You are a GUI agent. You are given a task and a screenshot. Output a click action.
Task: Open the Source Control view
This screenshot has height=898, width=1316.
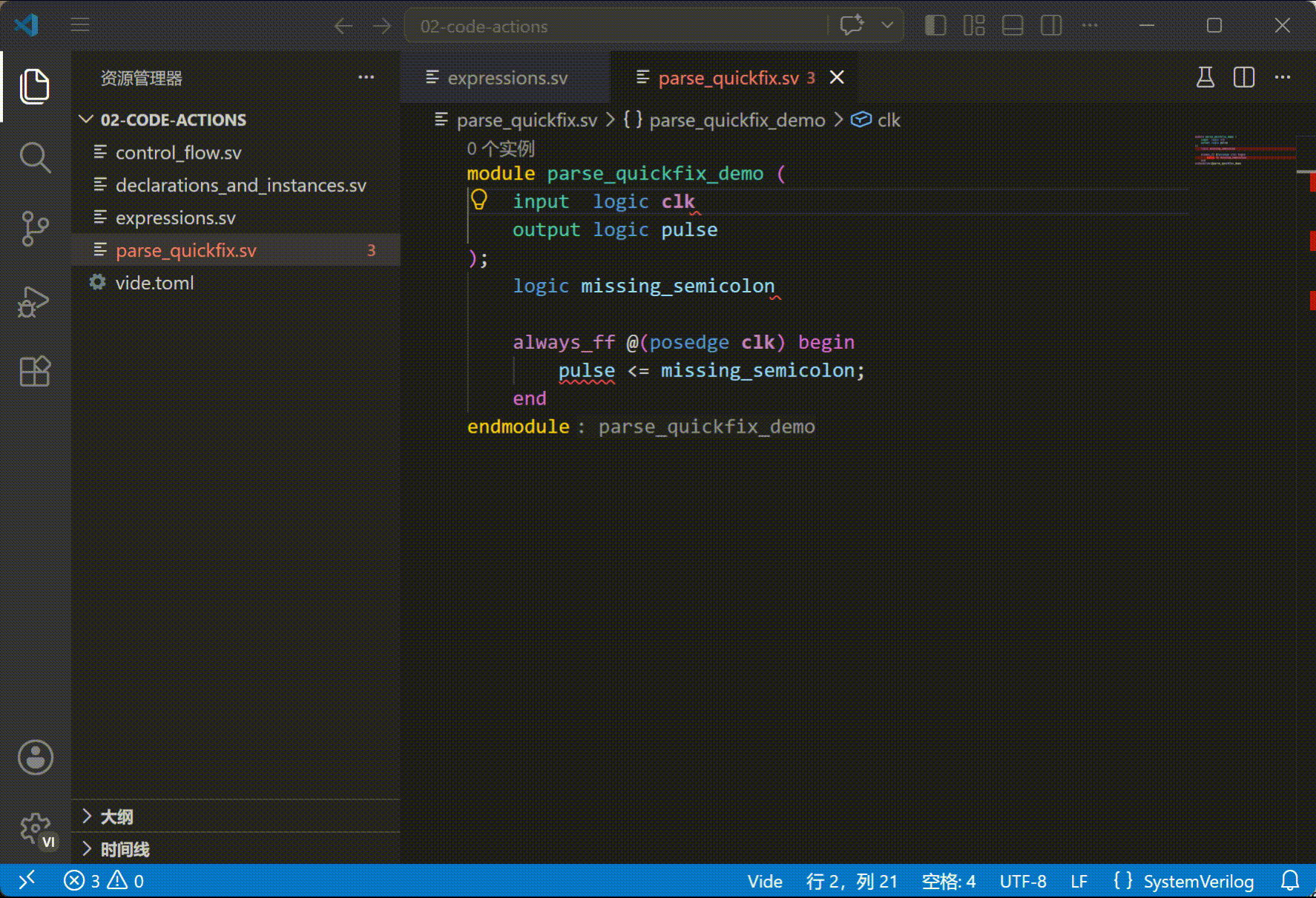[34, 229]
